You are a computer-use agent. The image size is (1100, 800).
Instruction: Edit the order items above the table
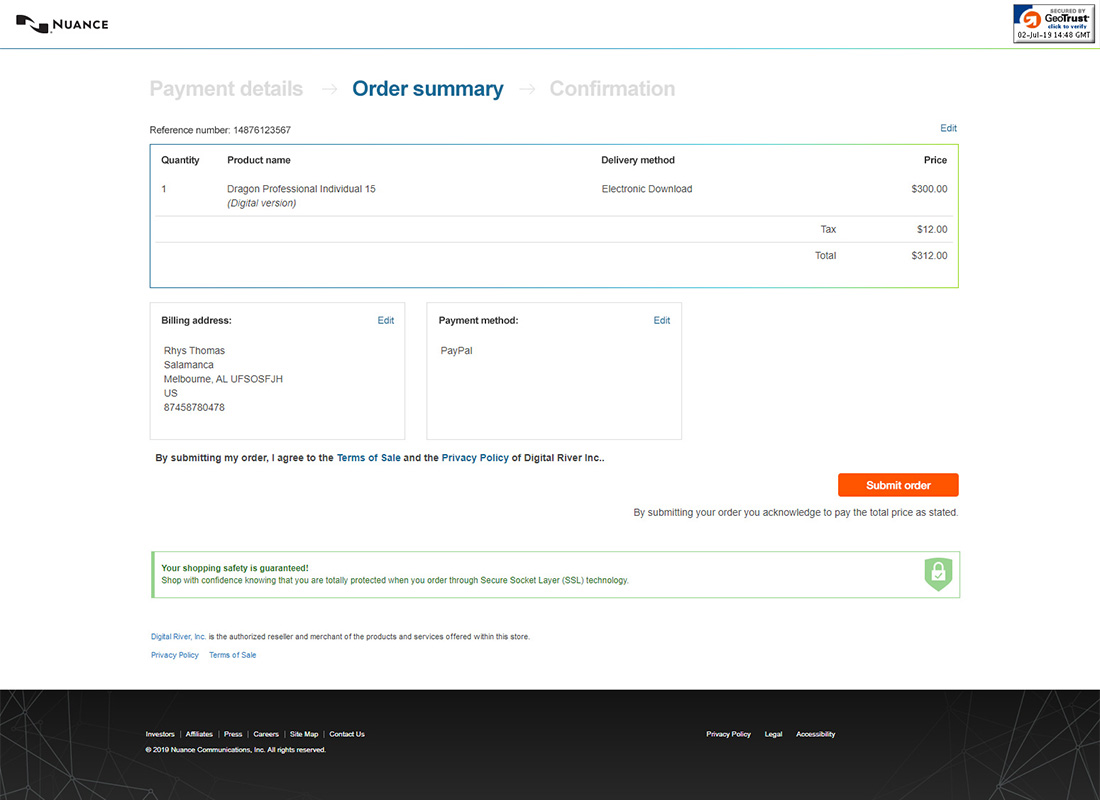click(x=948, y=128)
